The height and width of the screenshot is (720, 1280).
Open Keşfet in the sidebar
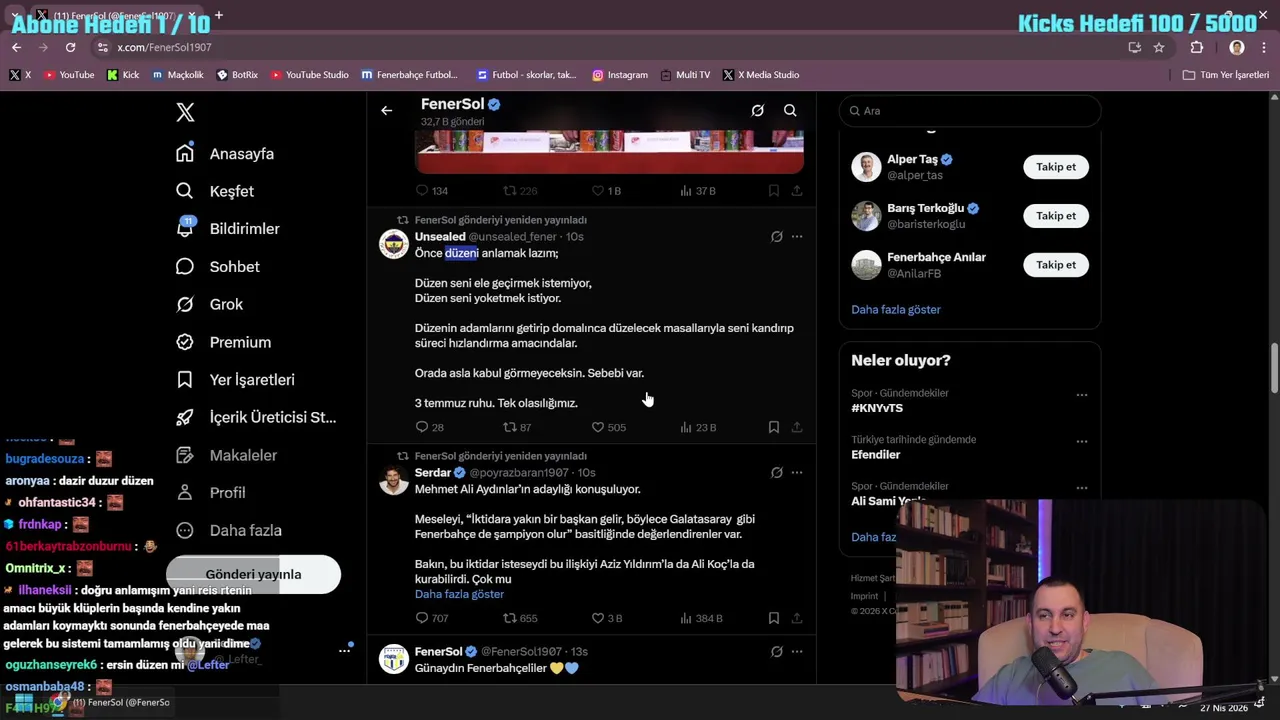tap(215, 191)
